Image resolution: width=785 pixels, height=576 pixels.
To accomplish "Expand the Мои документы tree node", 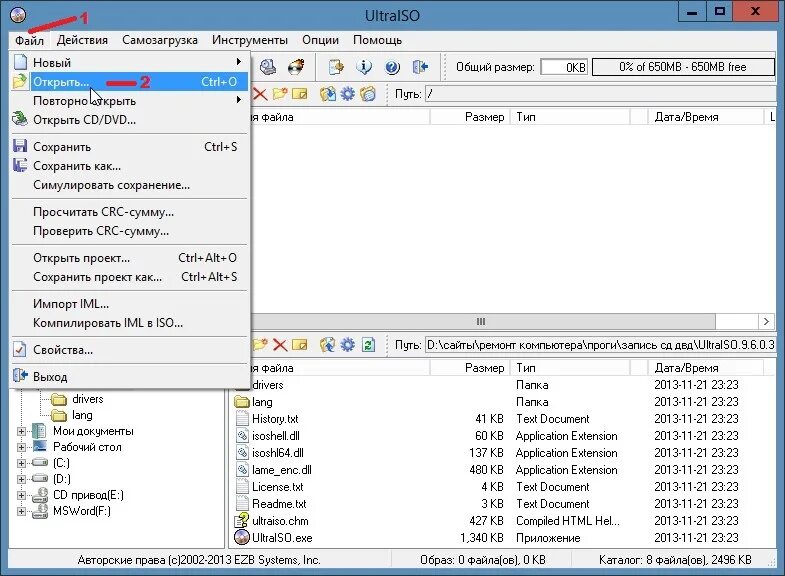I will (x=22, y=431).
